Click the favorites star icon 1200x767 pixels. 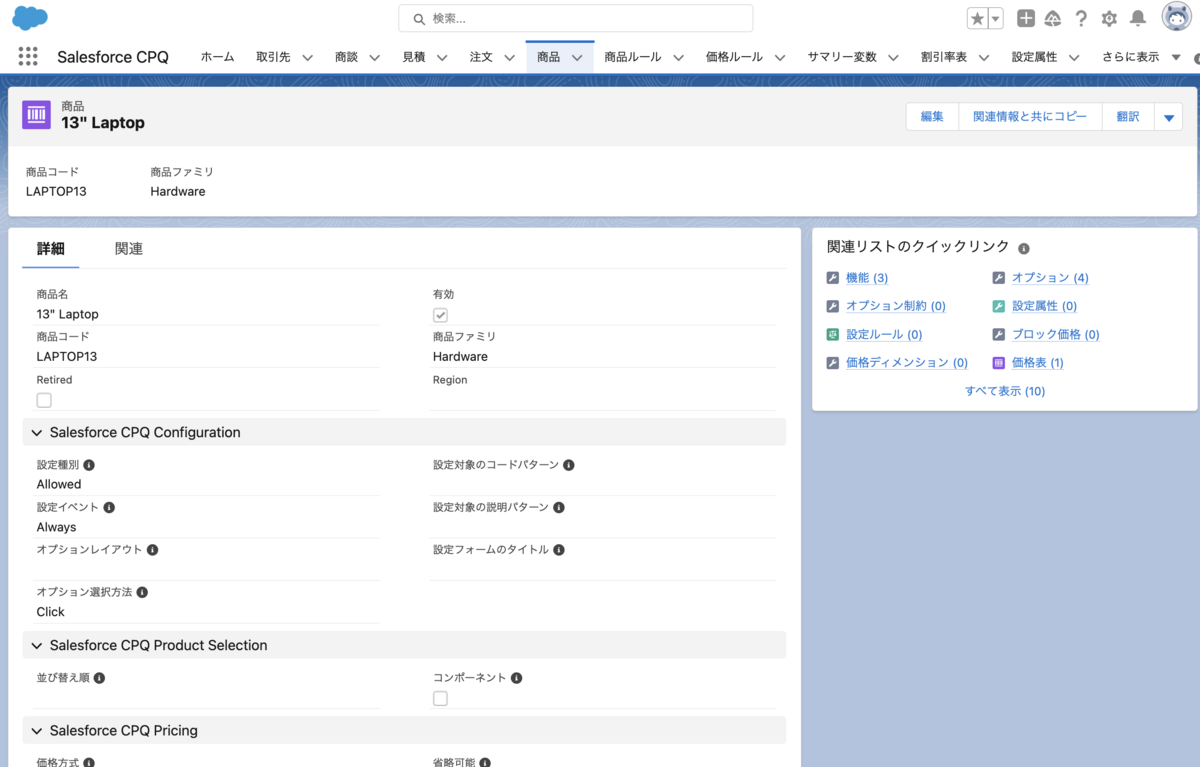coord(975,17)
